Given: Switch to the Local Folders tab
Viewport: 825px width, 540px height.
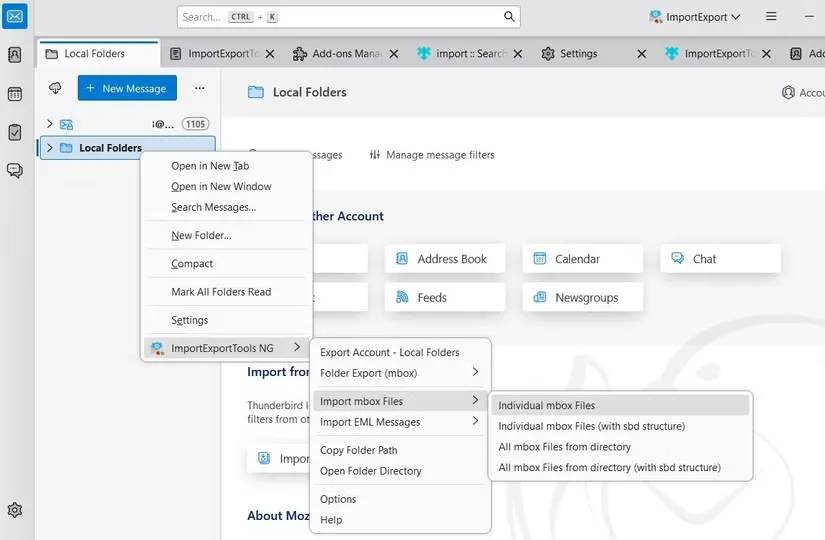Looking at the screenshot, I should [98, 54].
